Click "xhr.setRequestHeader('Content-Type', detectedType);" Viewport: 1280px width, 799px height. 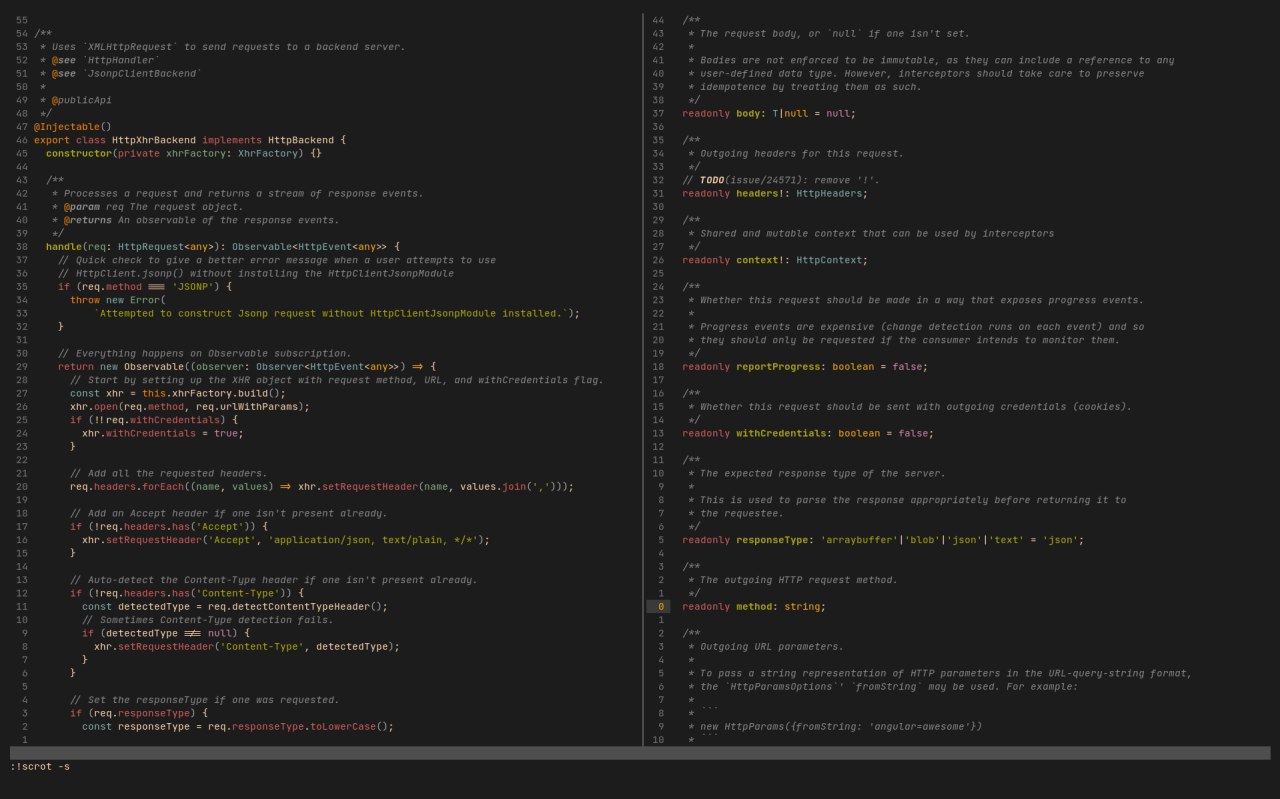[x=247, y=646]
